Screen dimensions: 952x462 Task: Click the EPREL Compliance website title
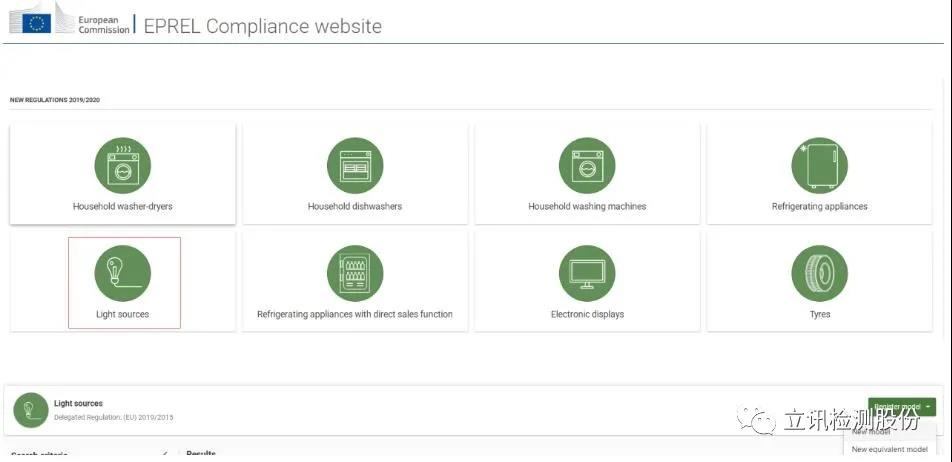click(263, 27)
